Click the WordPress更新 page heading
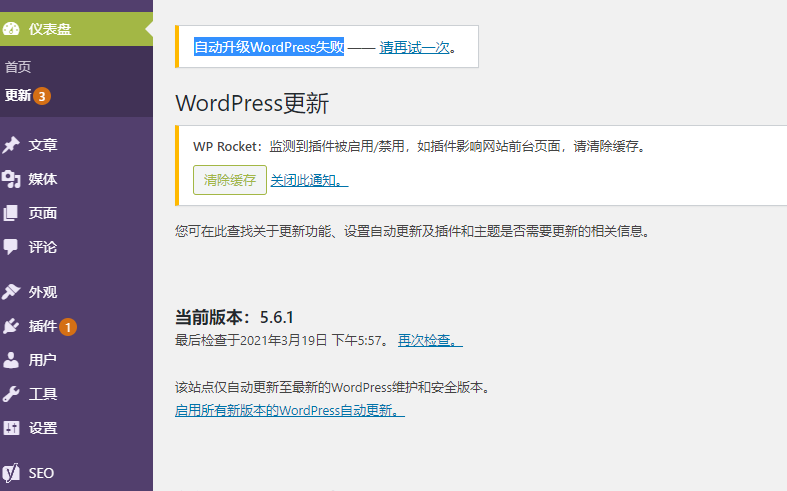The height and width of the screenshot is (491, 787). point(252,103)
